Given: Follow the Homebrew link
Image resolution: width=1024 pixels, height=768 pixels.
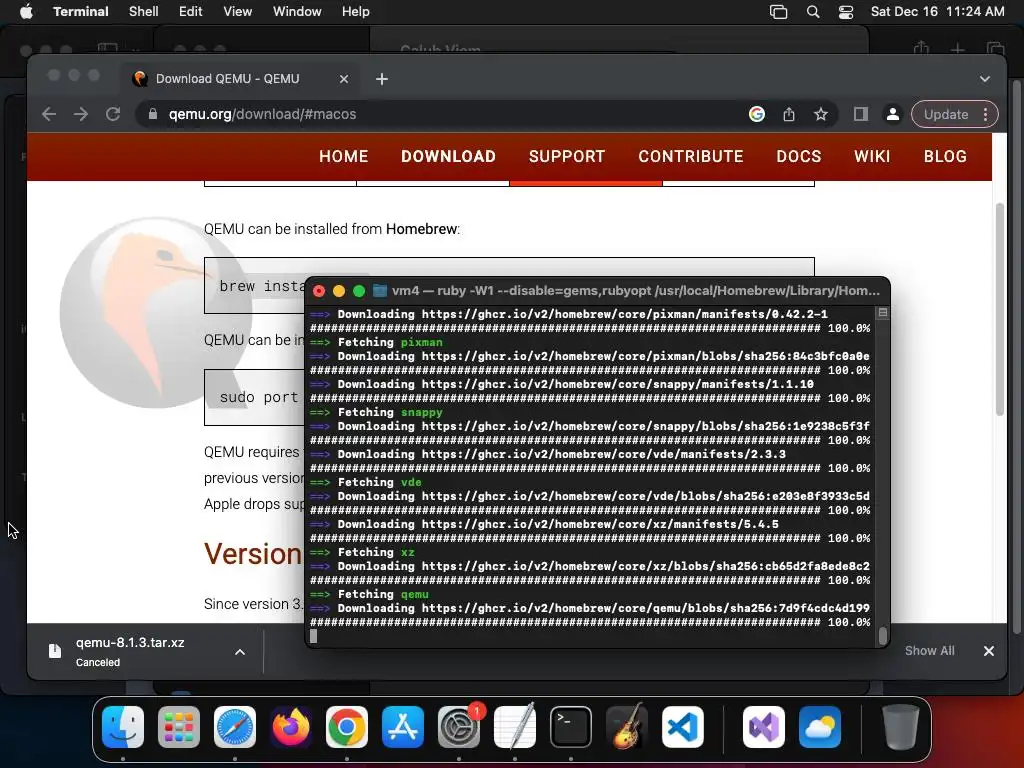Looking at the screenshot, I should [421, 229].
